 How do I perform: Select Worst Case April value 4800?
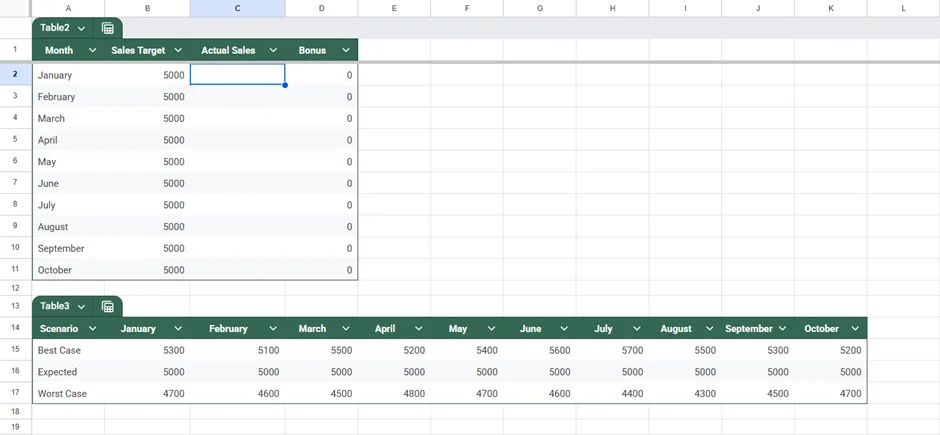(394, 393)
